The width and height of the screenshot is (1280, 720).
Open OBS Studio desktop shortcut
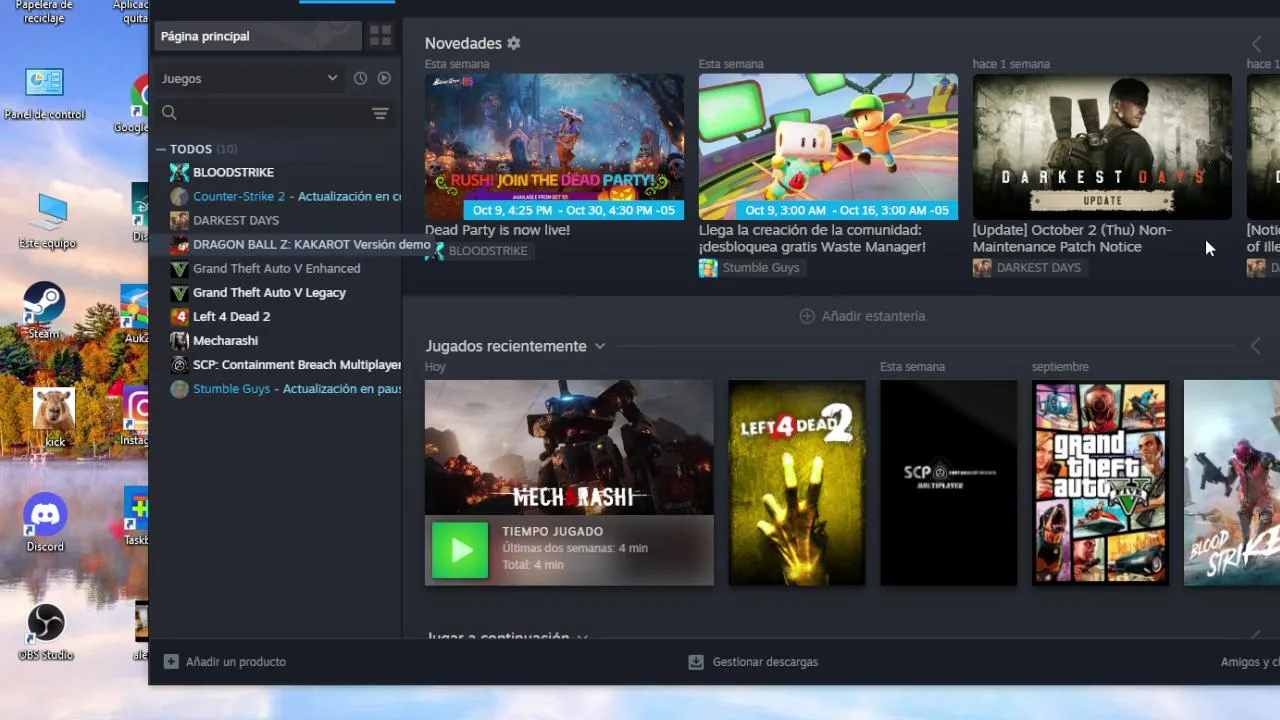pos(45,632)
